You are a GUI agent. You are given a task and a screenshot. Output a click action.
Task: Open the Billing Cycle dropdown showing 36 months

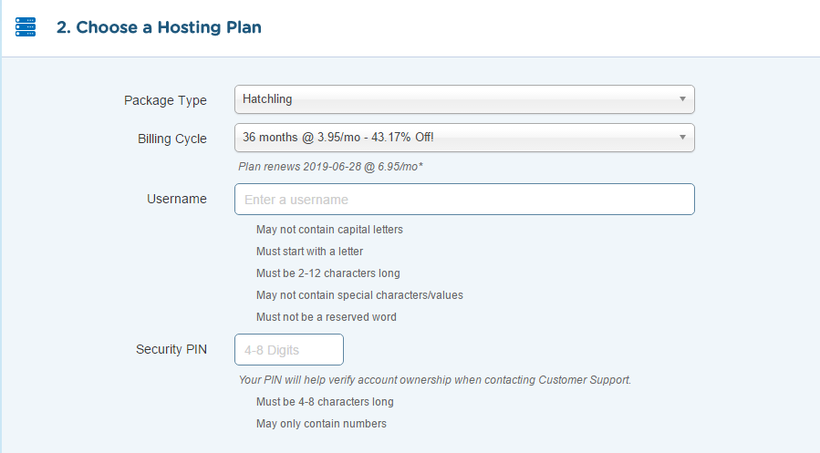pyautogui.click(x=464, y=138)
